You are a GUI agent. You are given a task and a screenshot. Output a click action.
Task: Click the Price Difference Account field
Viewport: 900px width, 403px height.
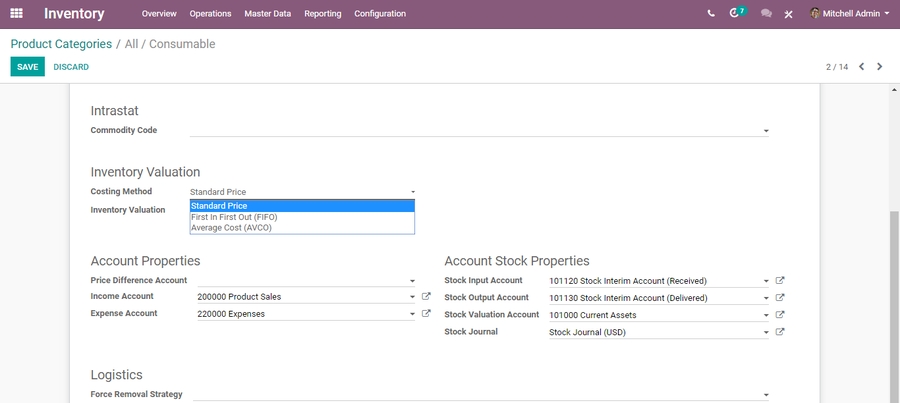coord(300,281)
